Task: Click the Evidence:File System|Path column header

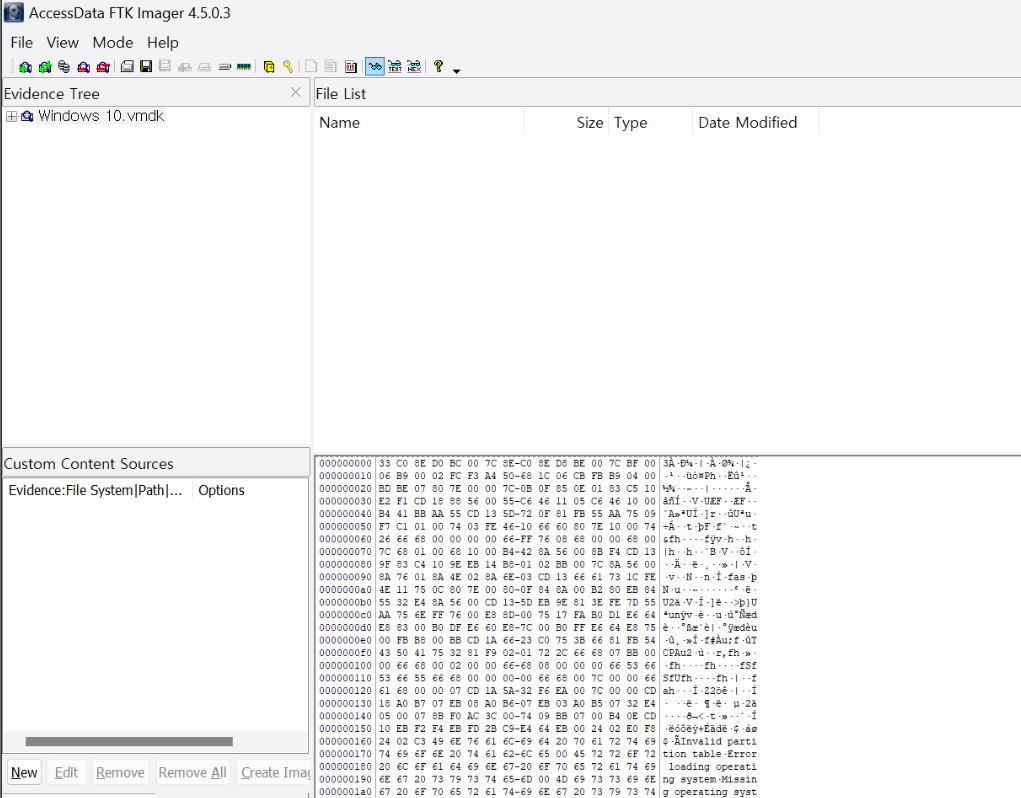Action: click(x=98, y=490)
